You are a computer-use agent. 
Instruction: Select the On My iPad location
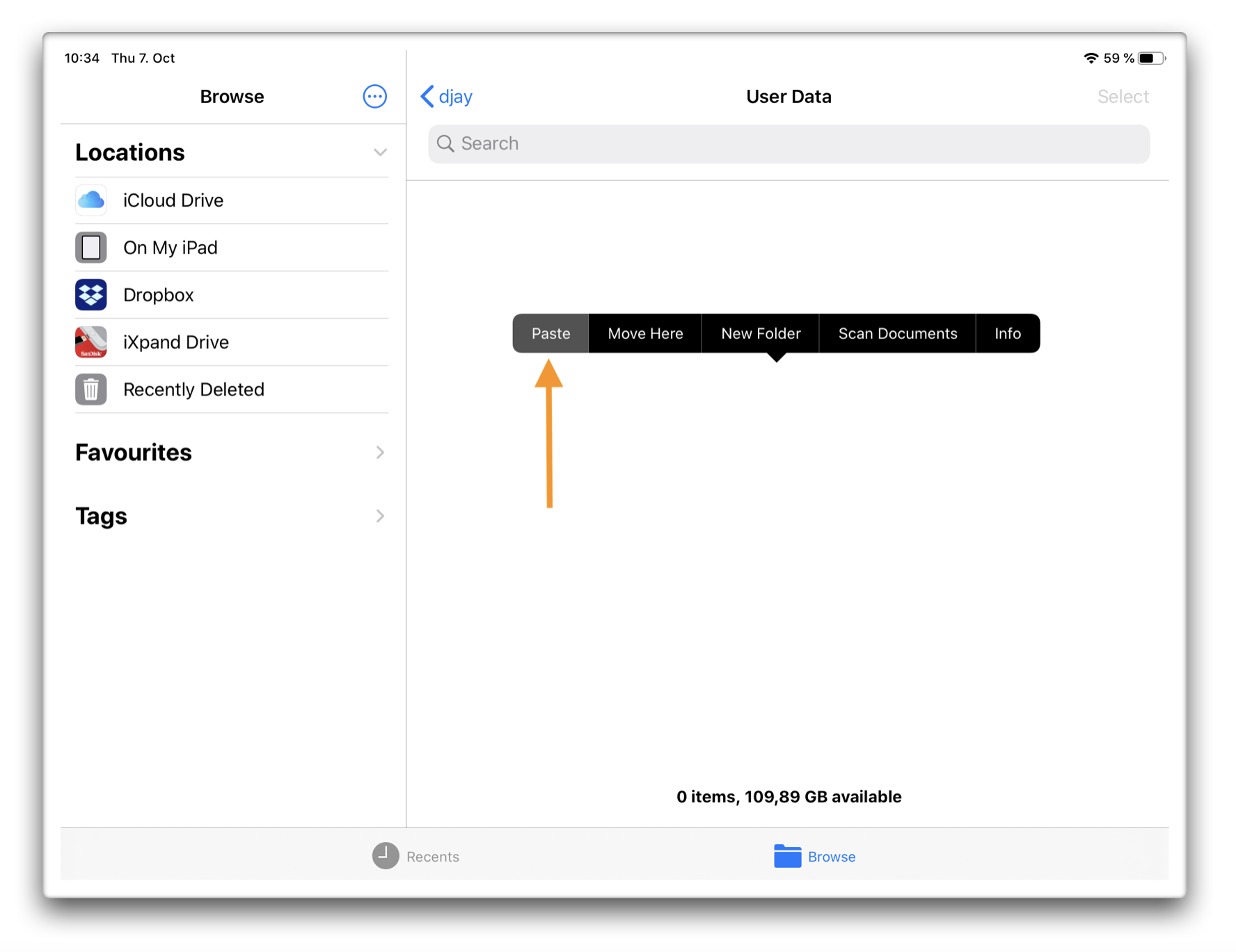point(170,248)
